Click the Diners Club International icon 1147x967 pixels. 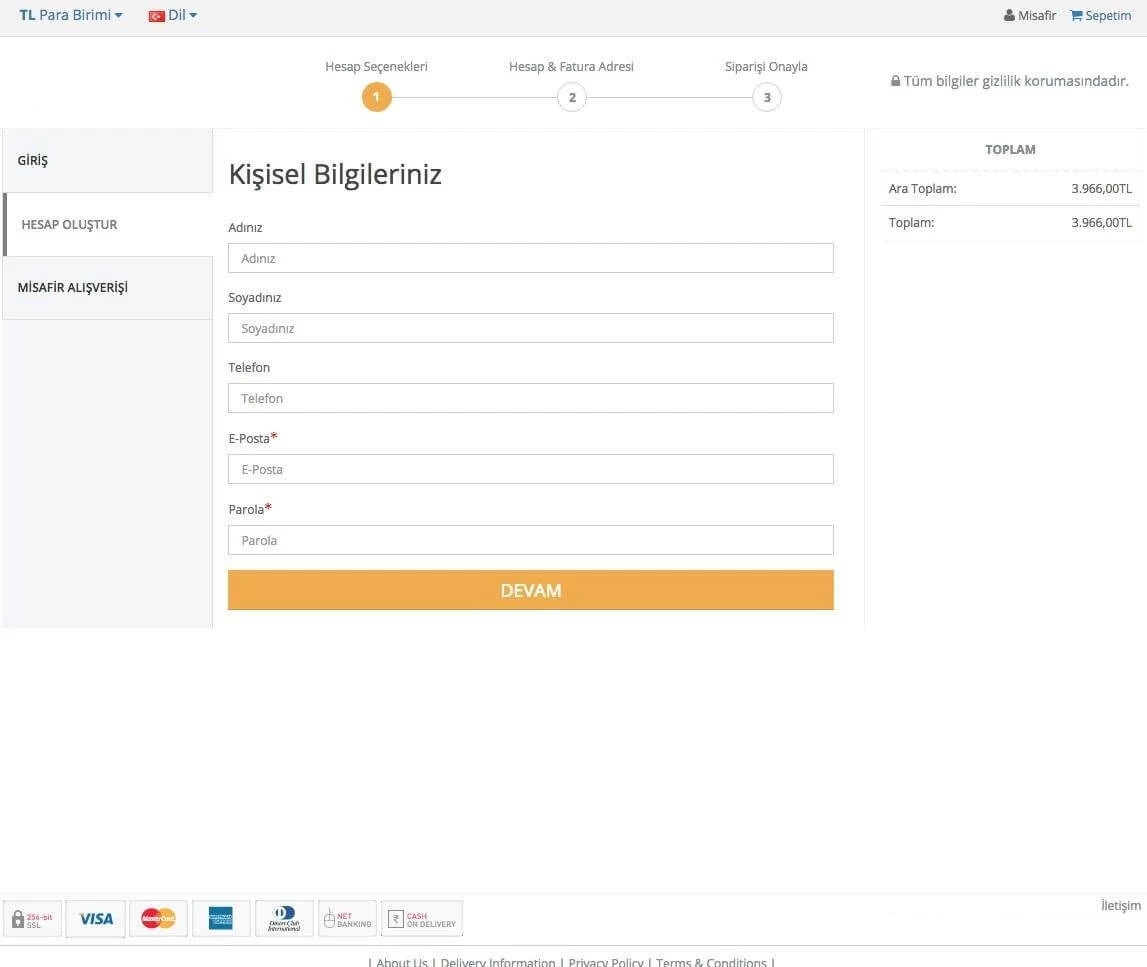283,918
